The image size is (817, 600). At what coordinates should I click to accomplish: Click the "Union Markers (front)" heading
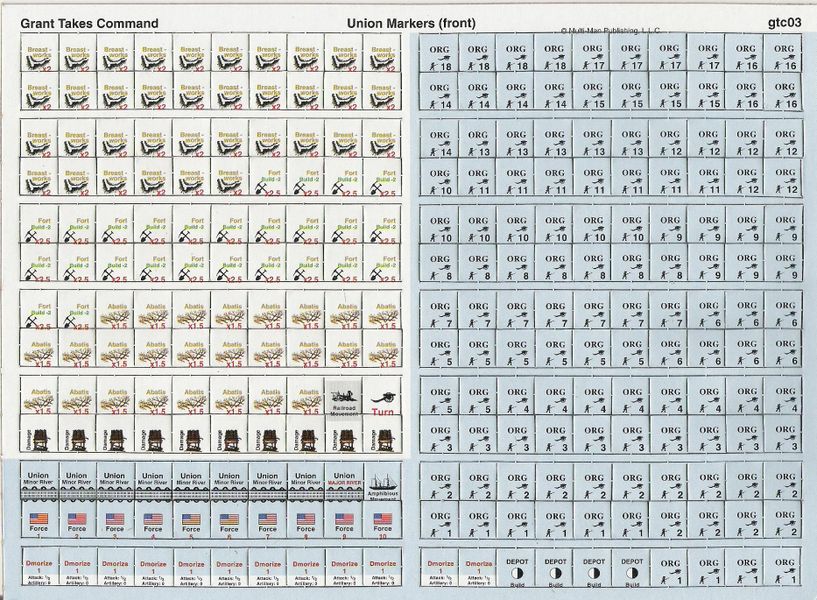(411, 23)
